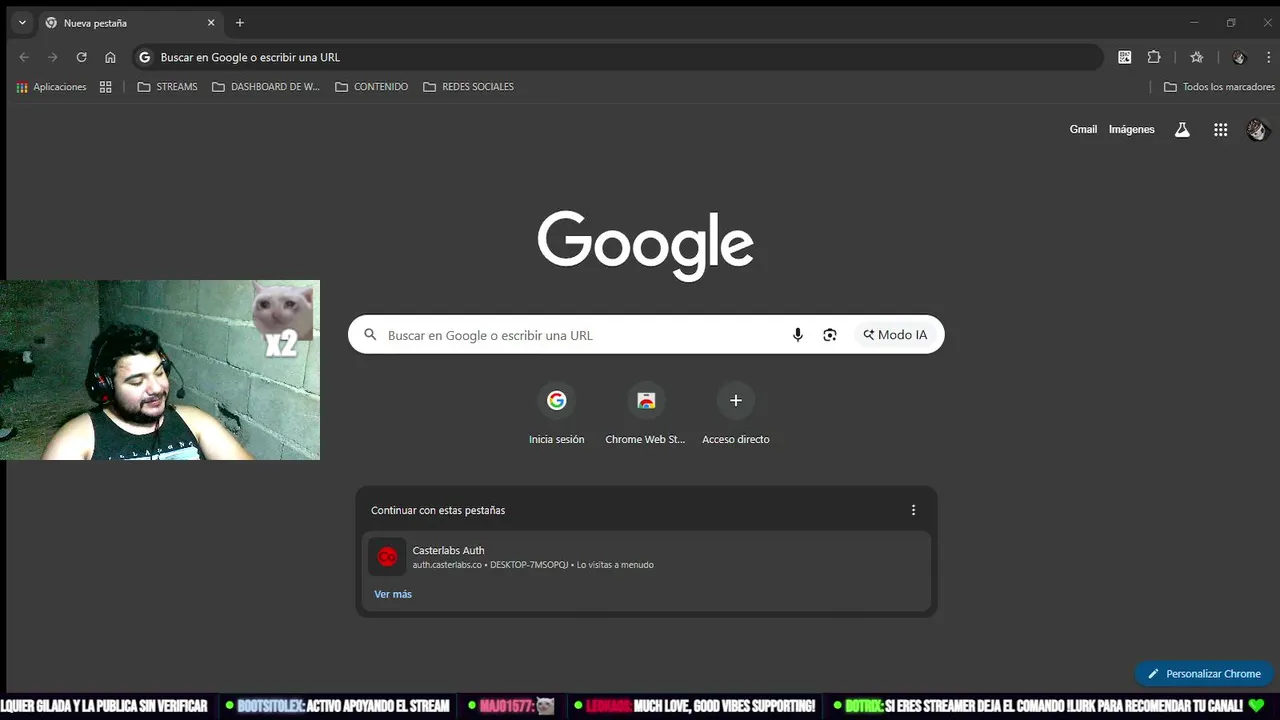Open Search Labs flask icon
This screenshot has width=1280, height=720.
pyautogui.click(x=1182, y=130)
